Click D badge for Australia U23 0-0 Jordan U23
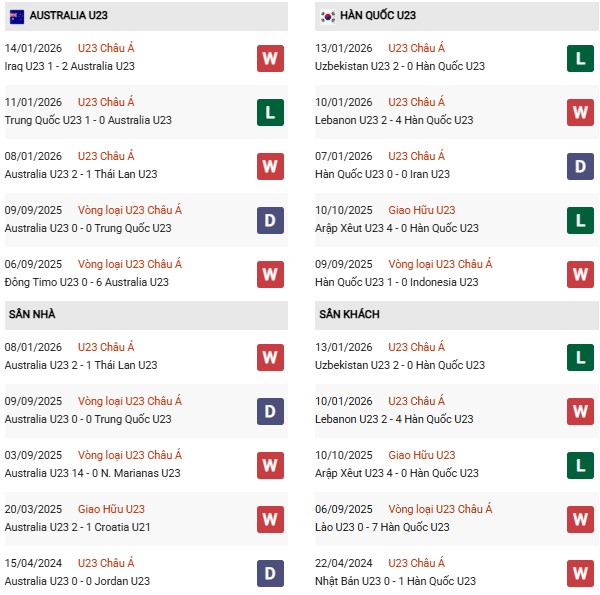This screenshot has height=595, width=600. 270,573
